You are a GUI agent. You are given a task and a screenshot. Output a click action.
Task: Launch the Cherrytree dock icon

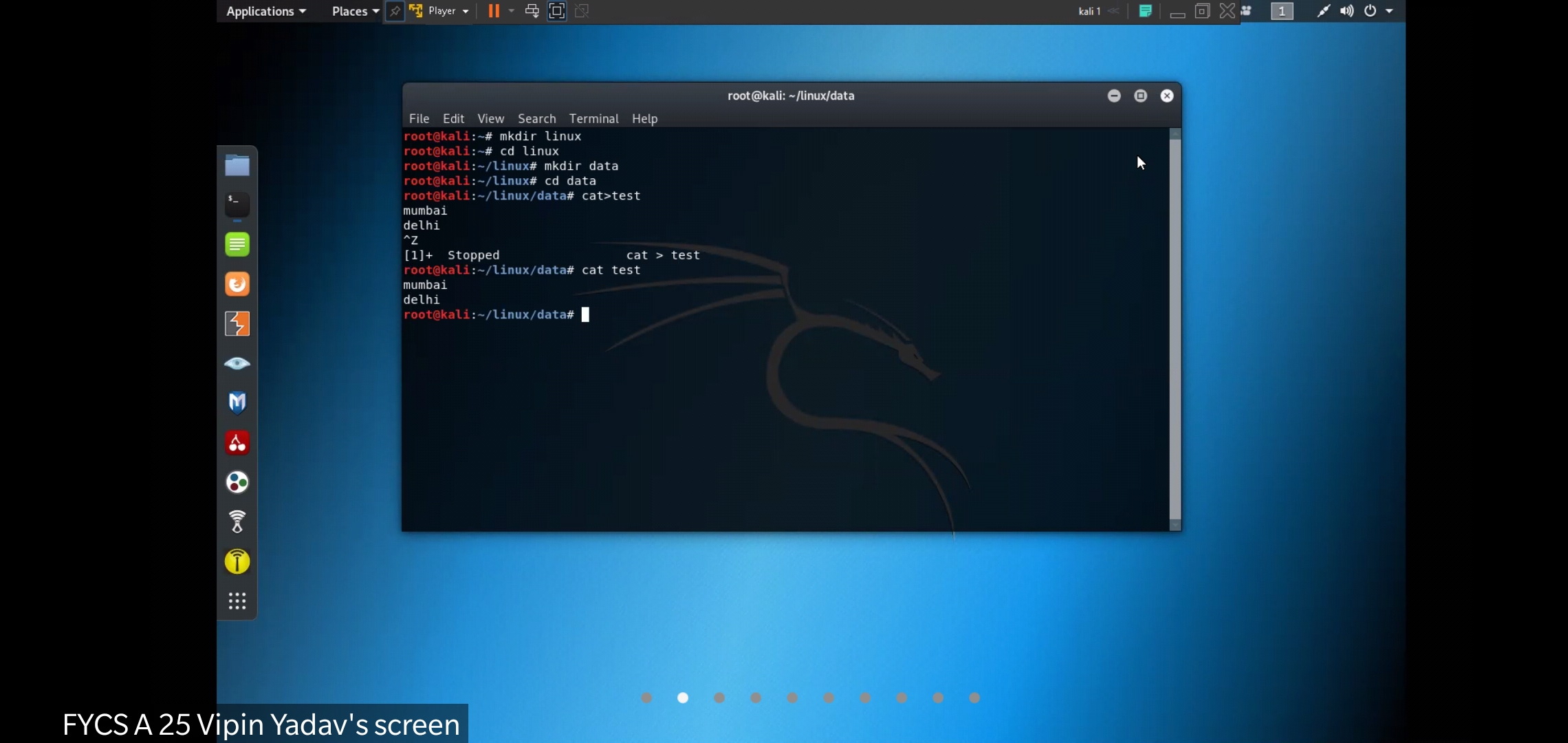pos(237,442)
